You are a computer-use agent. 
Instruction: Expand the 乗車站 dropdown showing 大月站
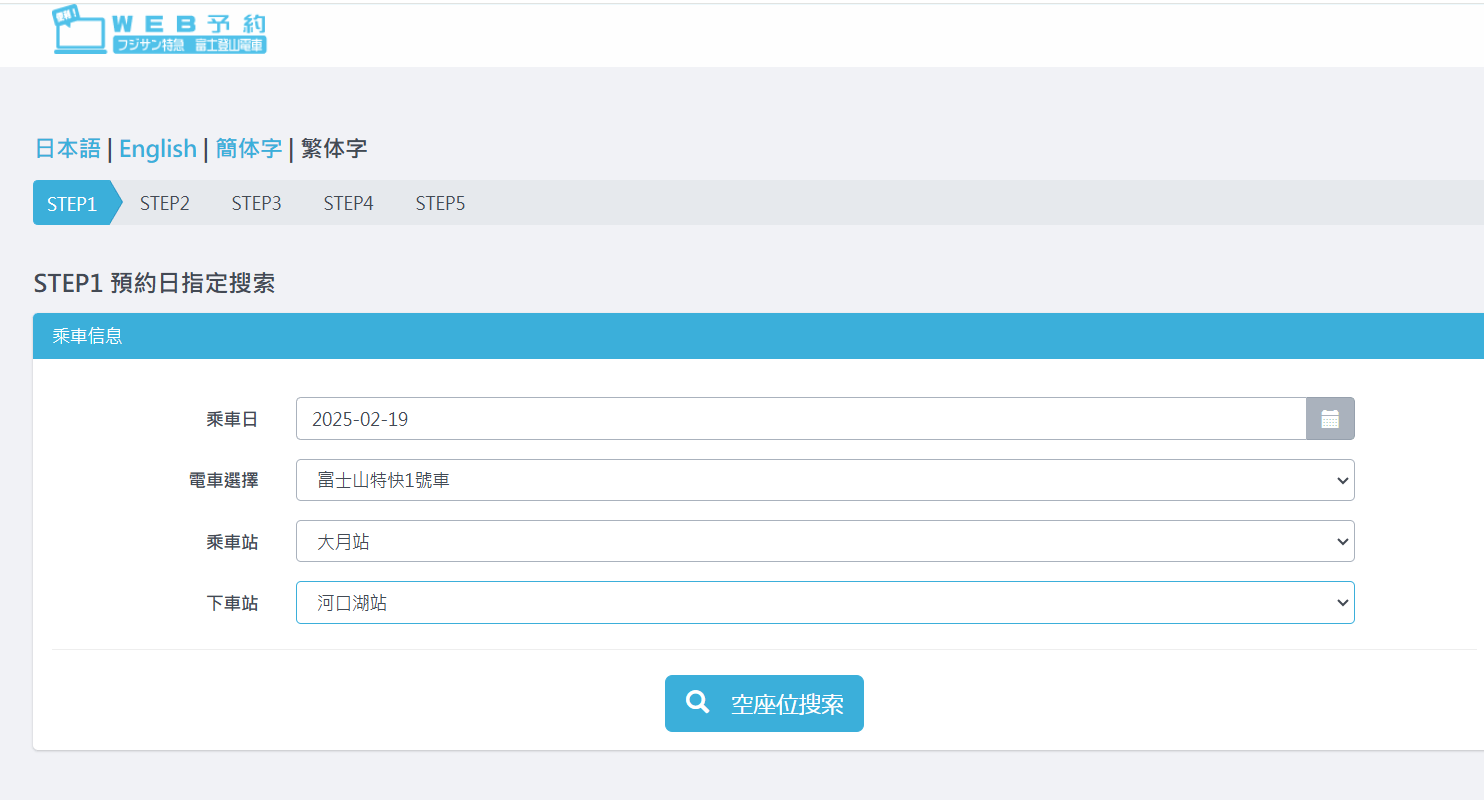(824, 541)
